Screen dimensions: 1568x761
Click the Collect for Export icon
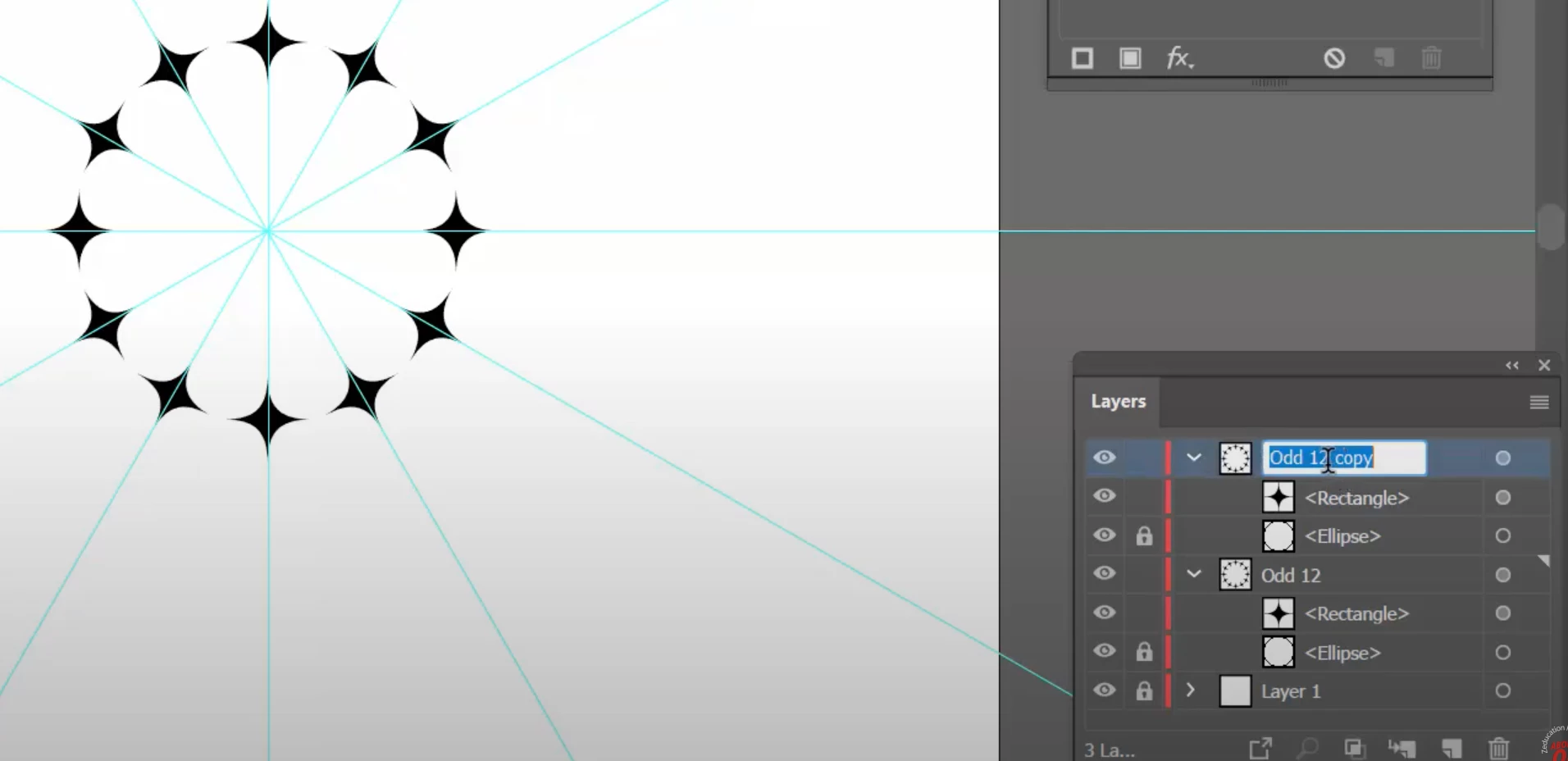(1260, 748)
